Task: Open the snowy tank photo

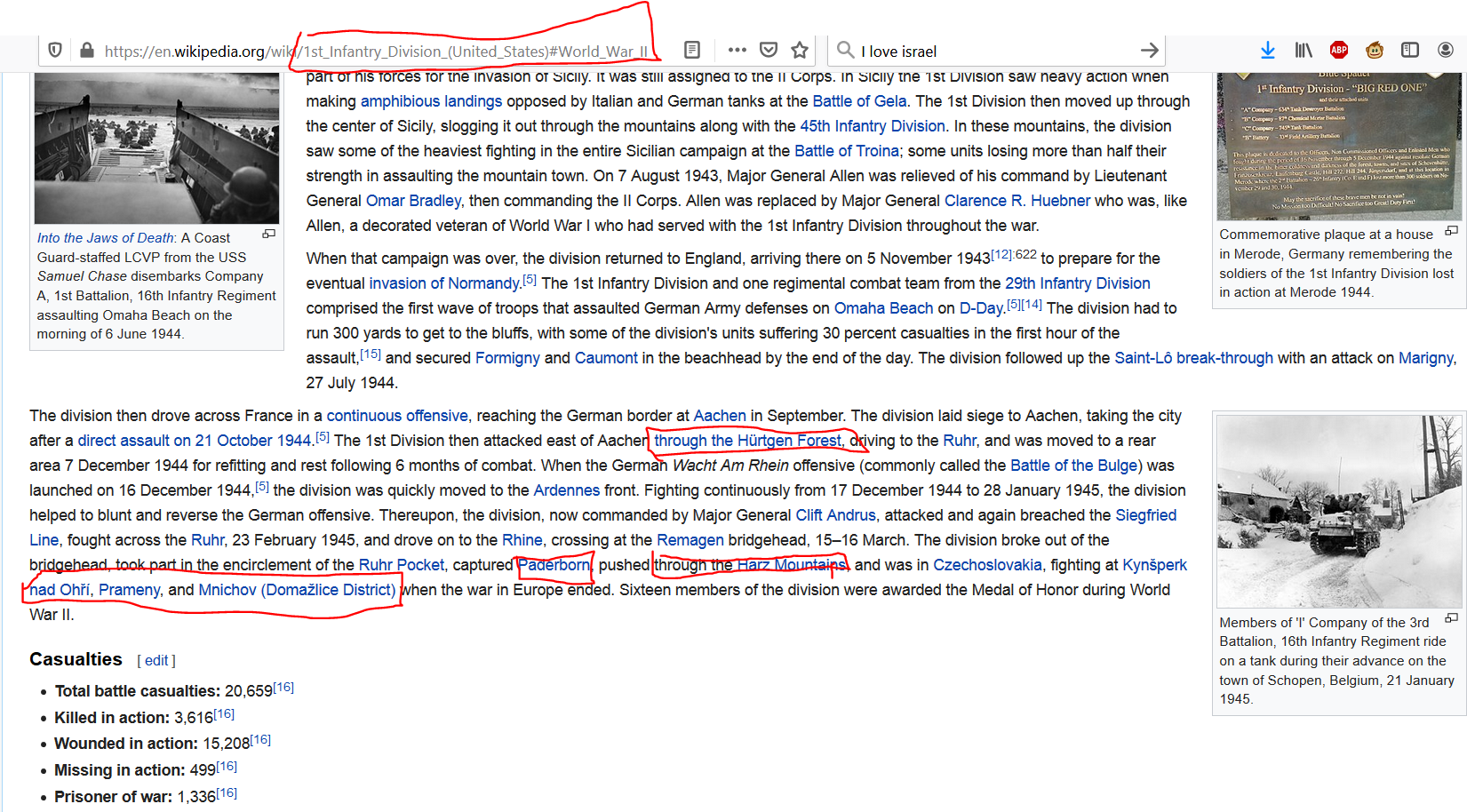Action: [1339, 512]
